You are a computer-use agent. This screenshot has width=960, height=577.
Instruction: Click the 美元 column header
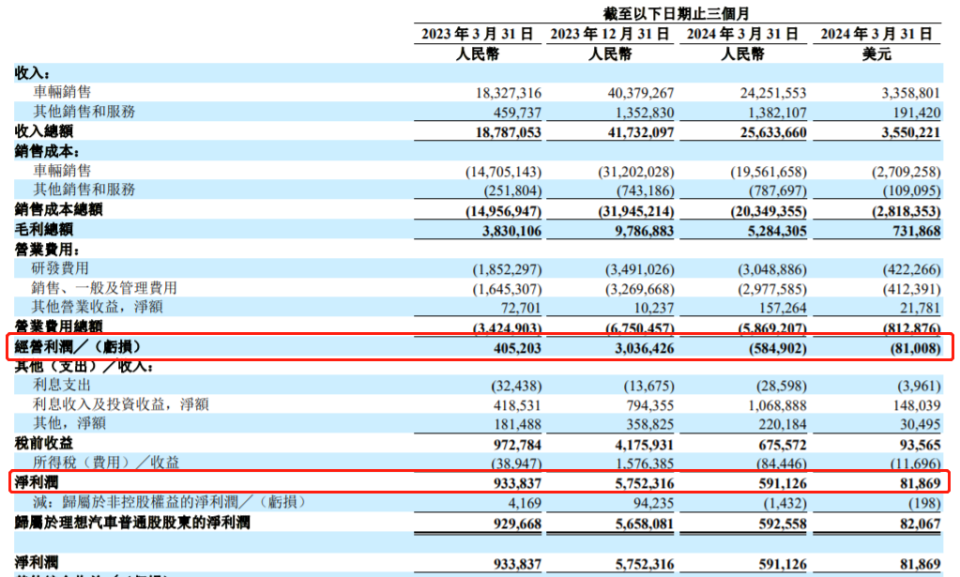point(876,53)
